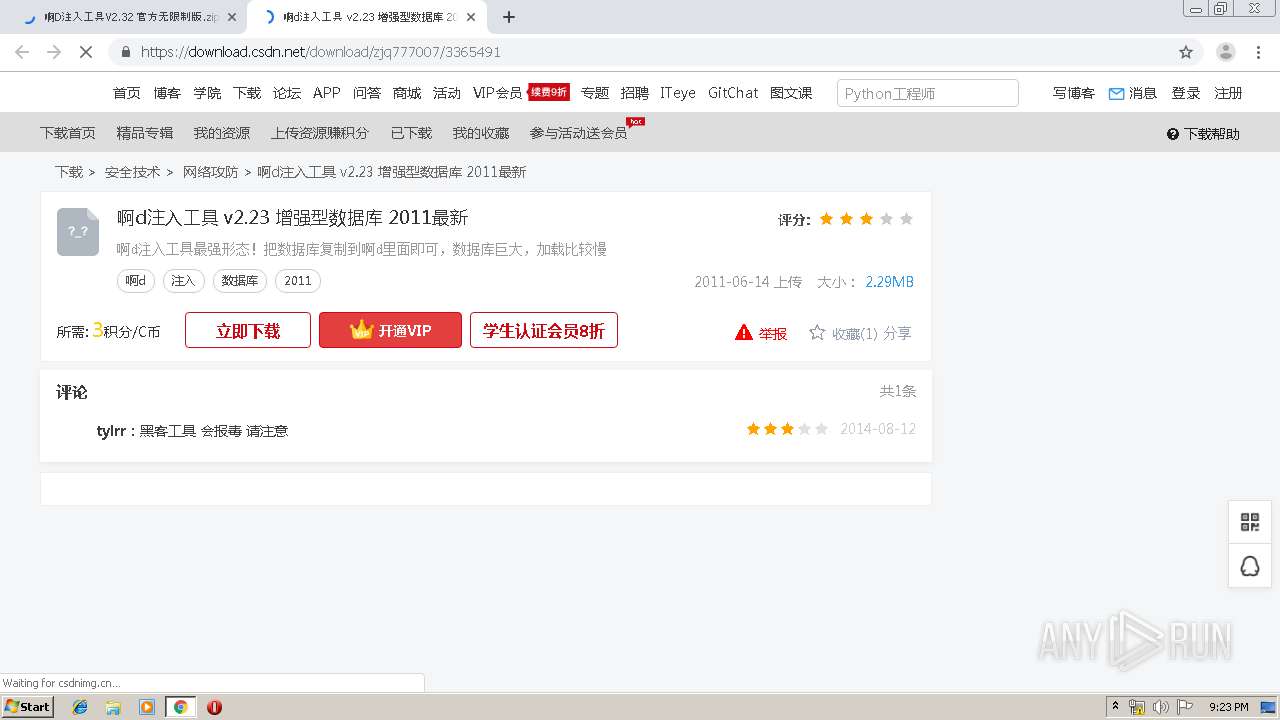Show hidden tray icons arrow
The height and width of the screenshot is (720, 1280).
[x=1115, y=707]
